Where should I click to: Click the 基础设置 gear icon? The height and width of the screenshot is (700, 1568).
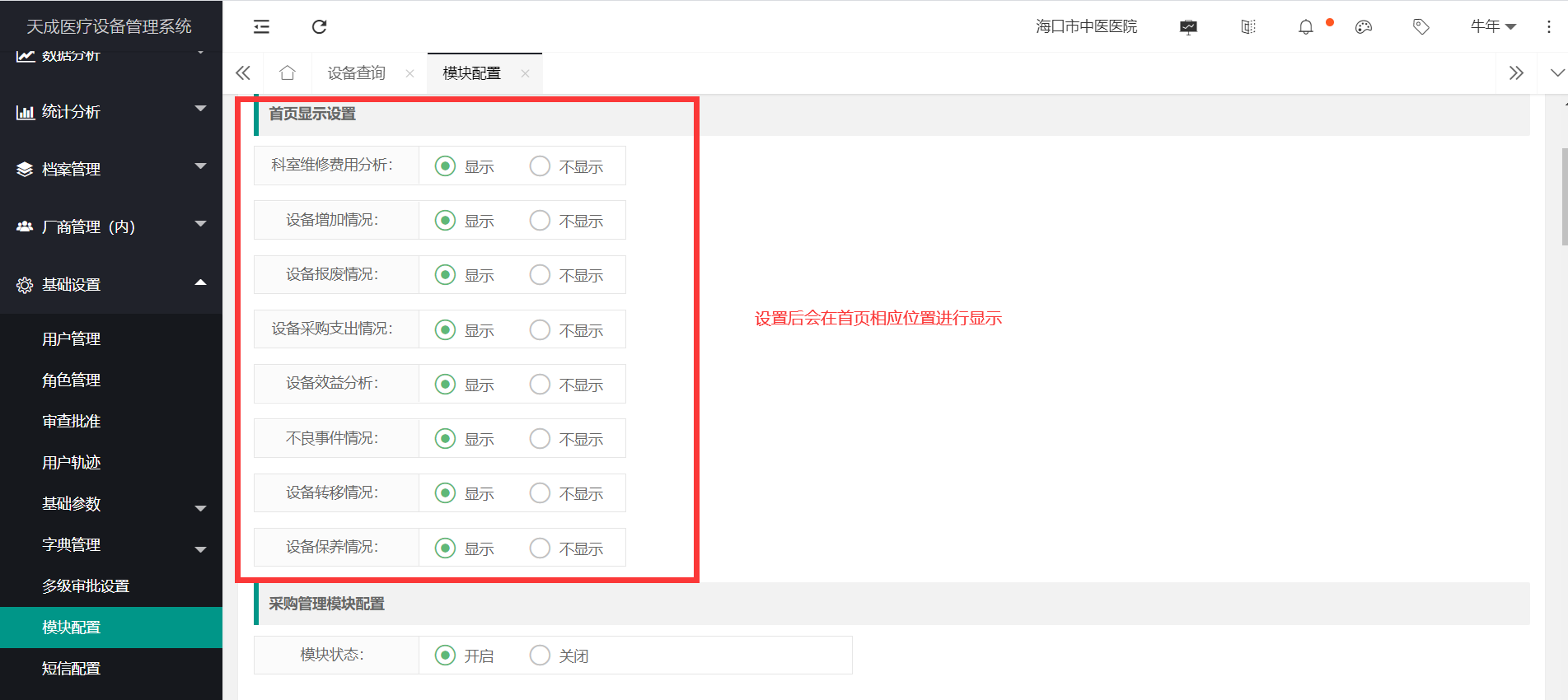25,285
